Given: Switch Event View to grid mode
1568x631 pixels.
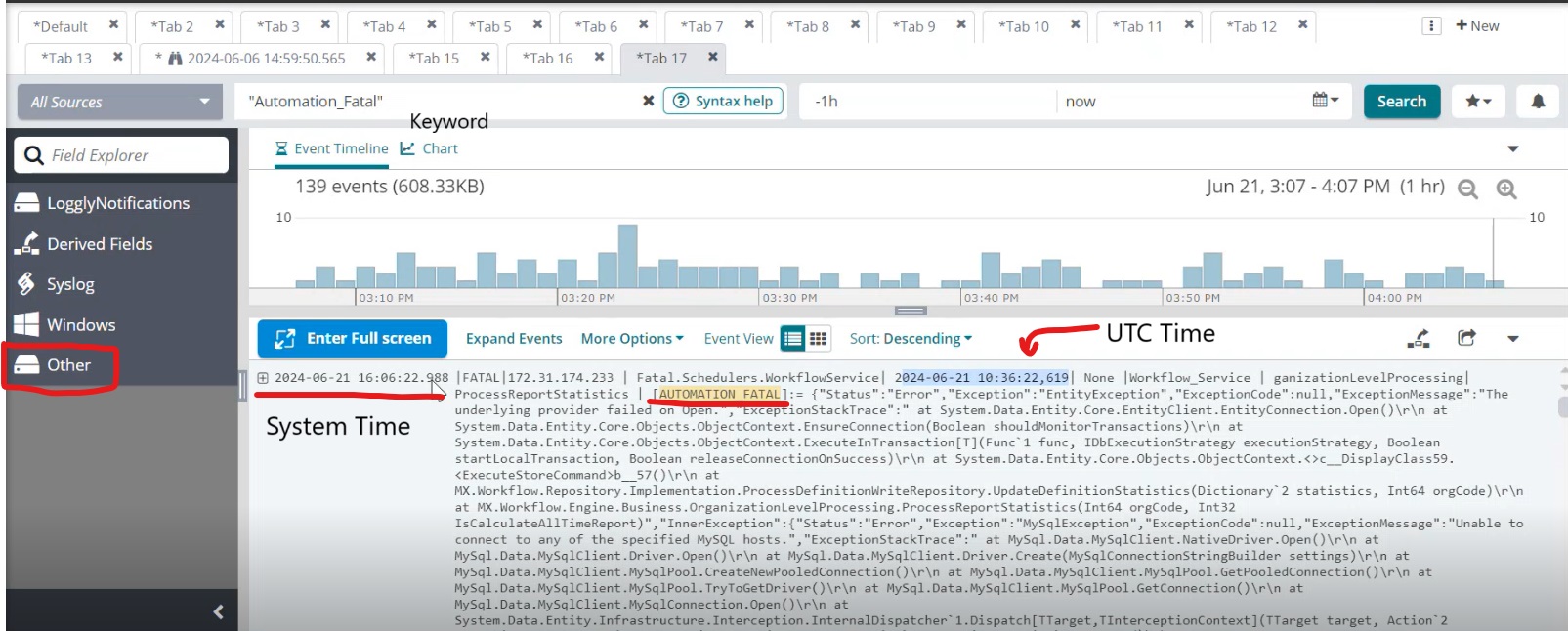Looking at the screenshot, I should pyautogui.click(x=818, y=339).
